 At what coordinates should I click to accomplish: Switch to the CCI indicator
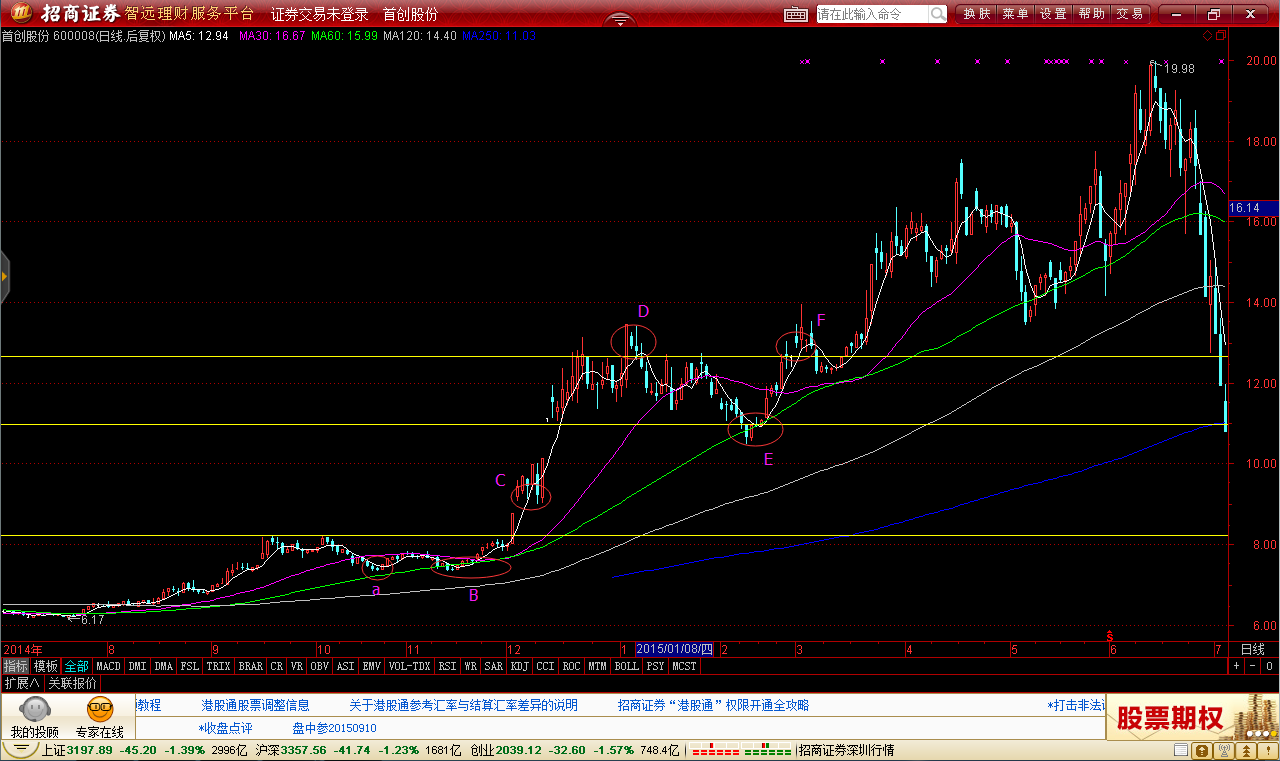click(x=546, y=666)
